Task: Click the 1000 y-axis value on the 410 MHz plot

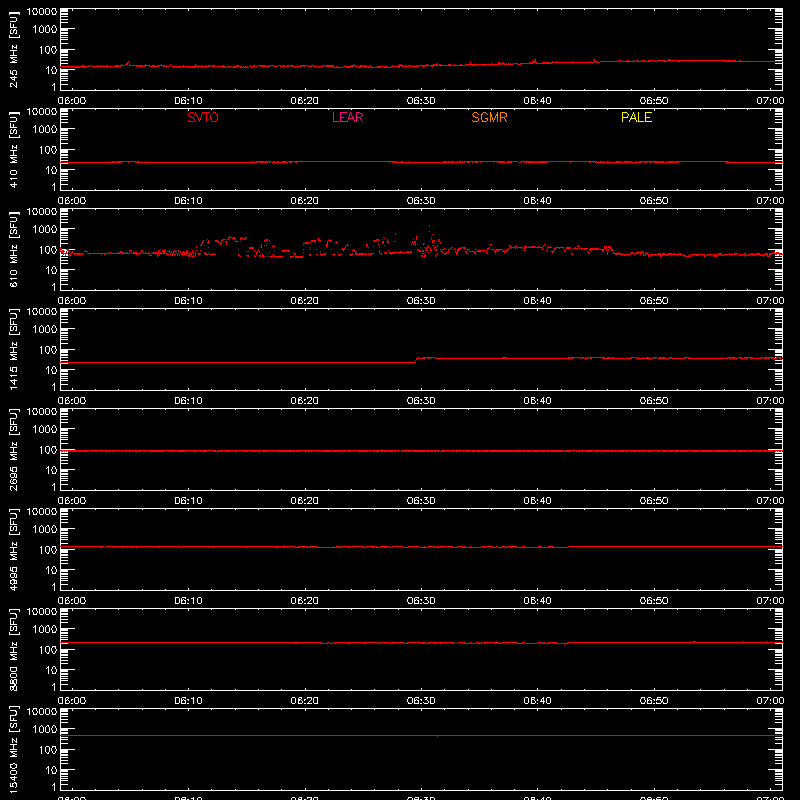Action: (x=45, y=130)
